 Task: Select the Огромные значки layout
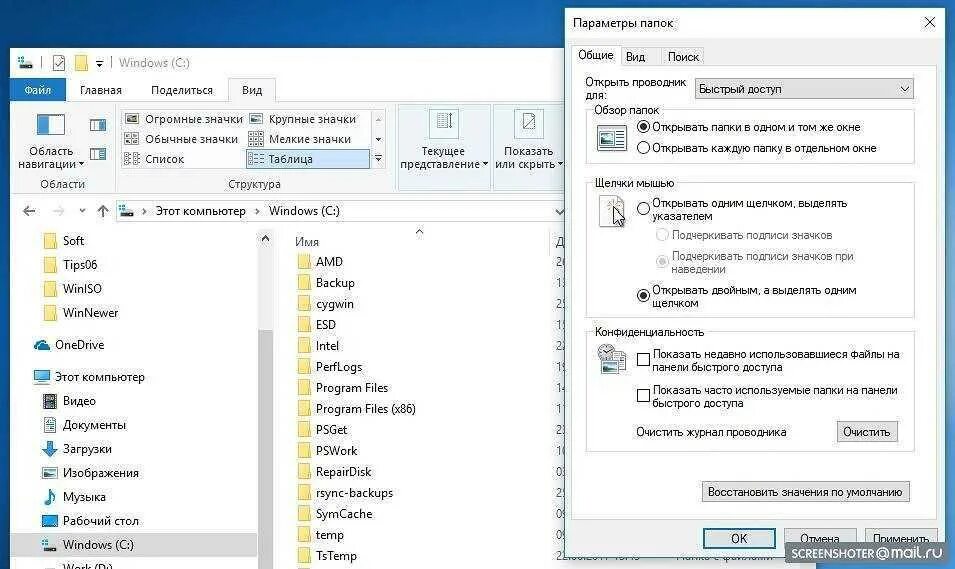183,119
